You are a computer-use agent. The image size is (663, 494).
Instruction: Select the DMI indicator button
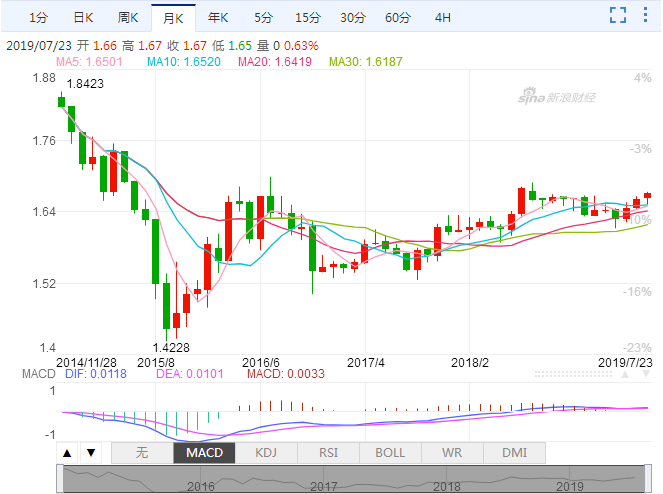[x=514, y=453]
